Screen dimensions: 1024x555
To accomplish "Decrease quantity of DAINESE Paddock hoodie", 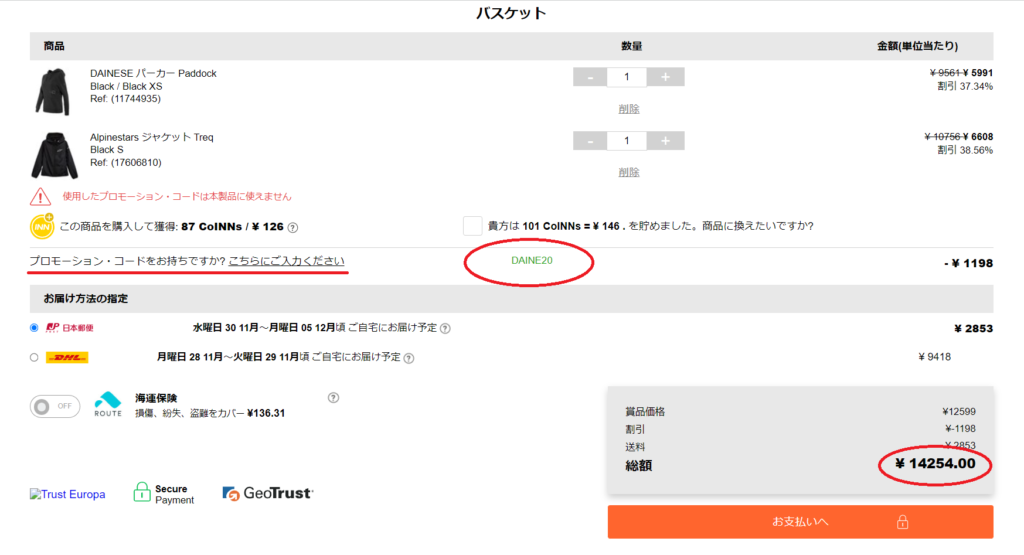I will [590, 77].
